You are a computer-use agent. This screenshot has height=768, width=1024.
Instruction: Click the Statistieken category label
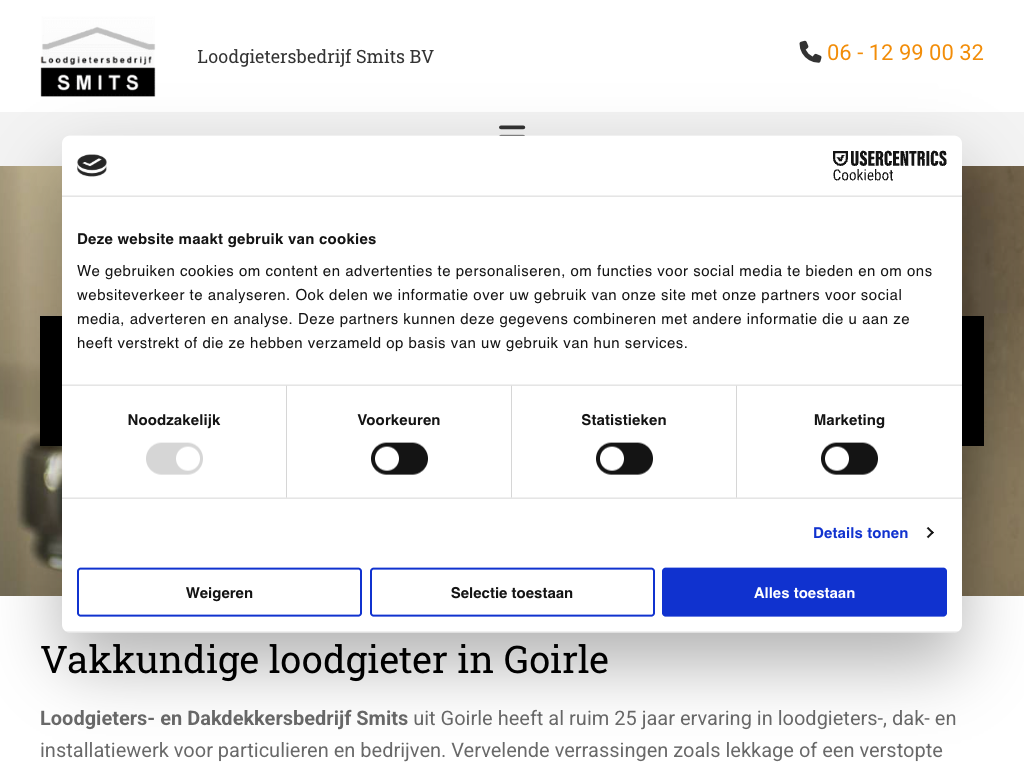pos(624,420)
